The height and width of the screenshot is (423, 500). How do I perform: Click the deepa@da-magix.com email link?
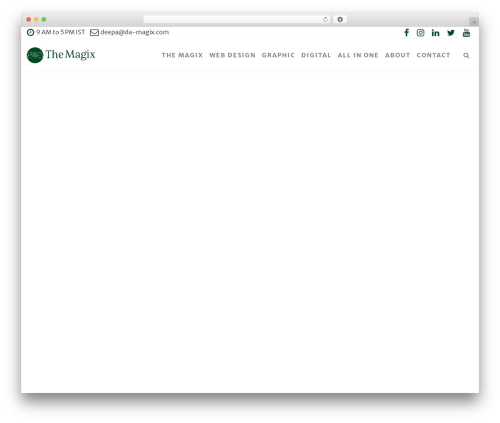[x=135, y=32]
